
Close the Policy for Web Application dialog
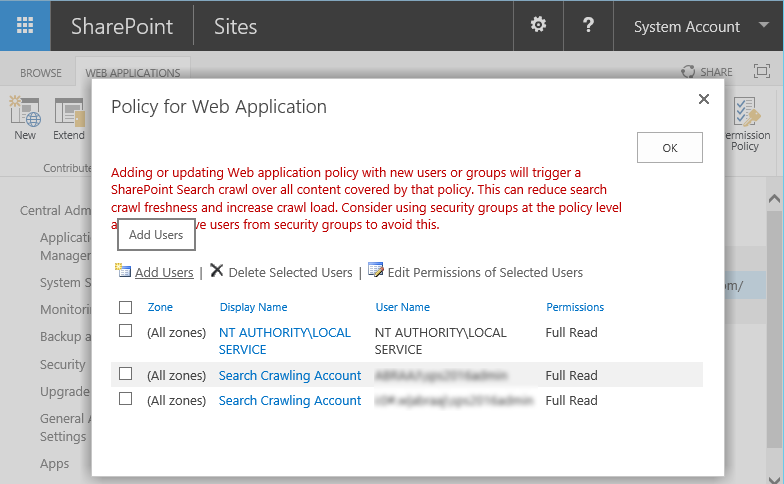point(704,99)
